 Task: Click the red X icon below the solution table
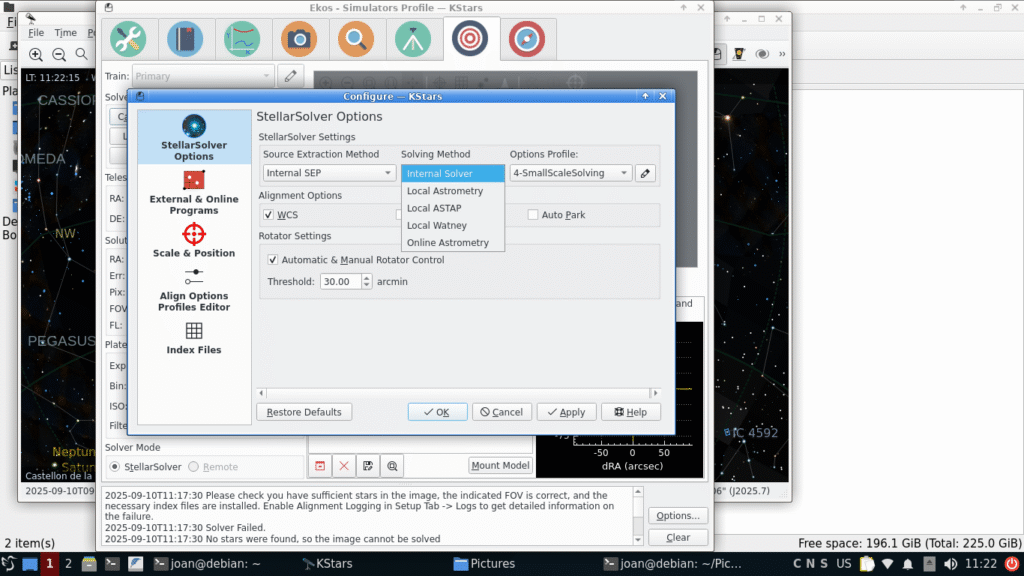click(344, 466)
